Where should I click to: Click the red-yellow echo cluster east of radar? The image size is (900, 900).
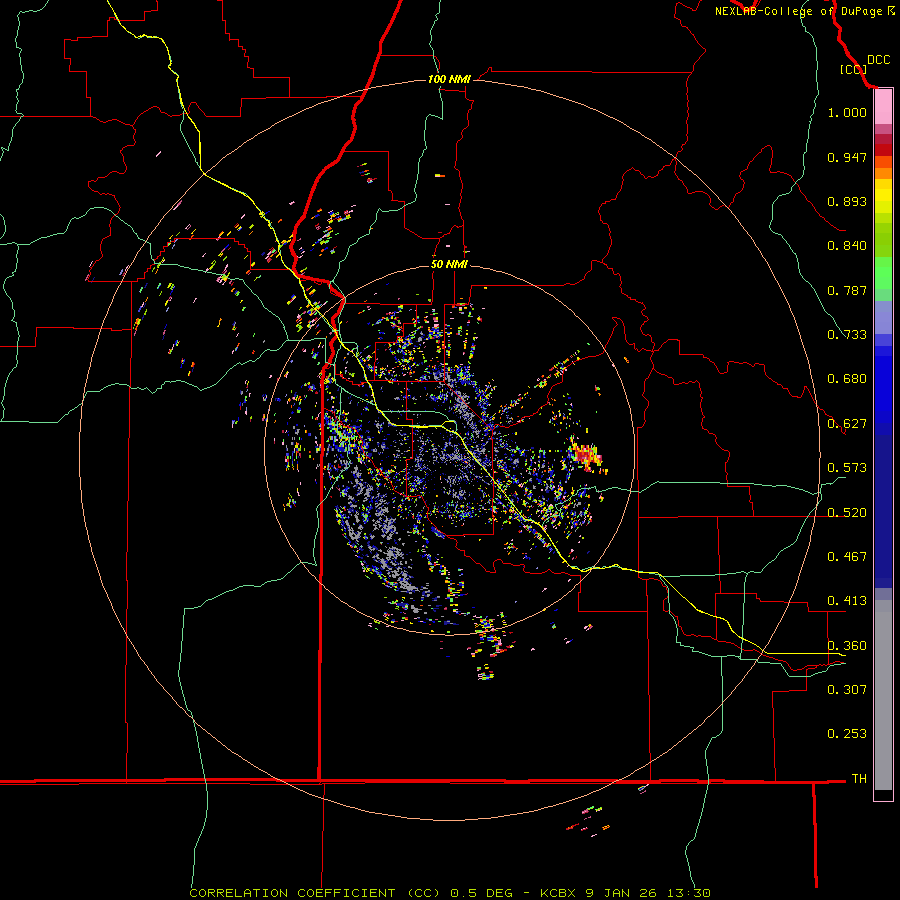585,456
